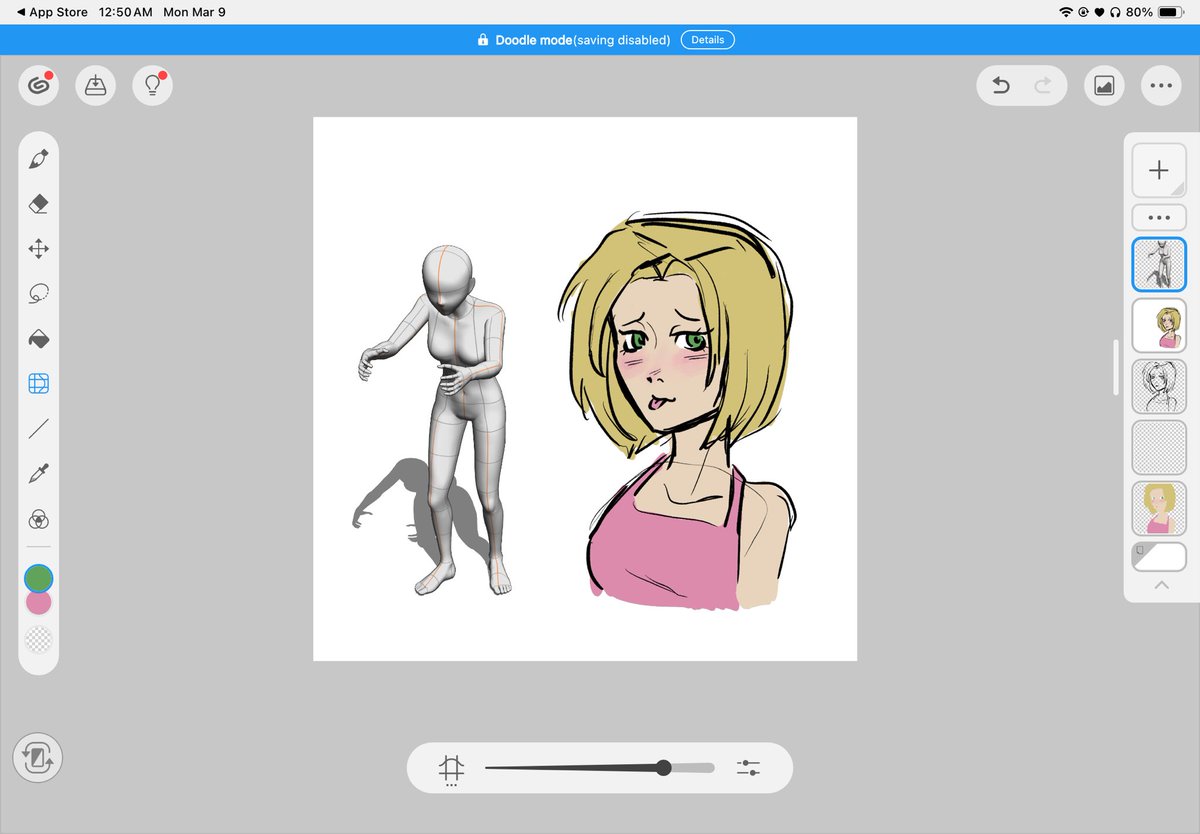Screen dimensions: 1200x834
Task: Select the Pen tool
Action: tap(39, 159)
